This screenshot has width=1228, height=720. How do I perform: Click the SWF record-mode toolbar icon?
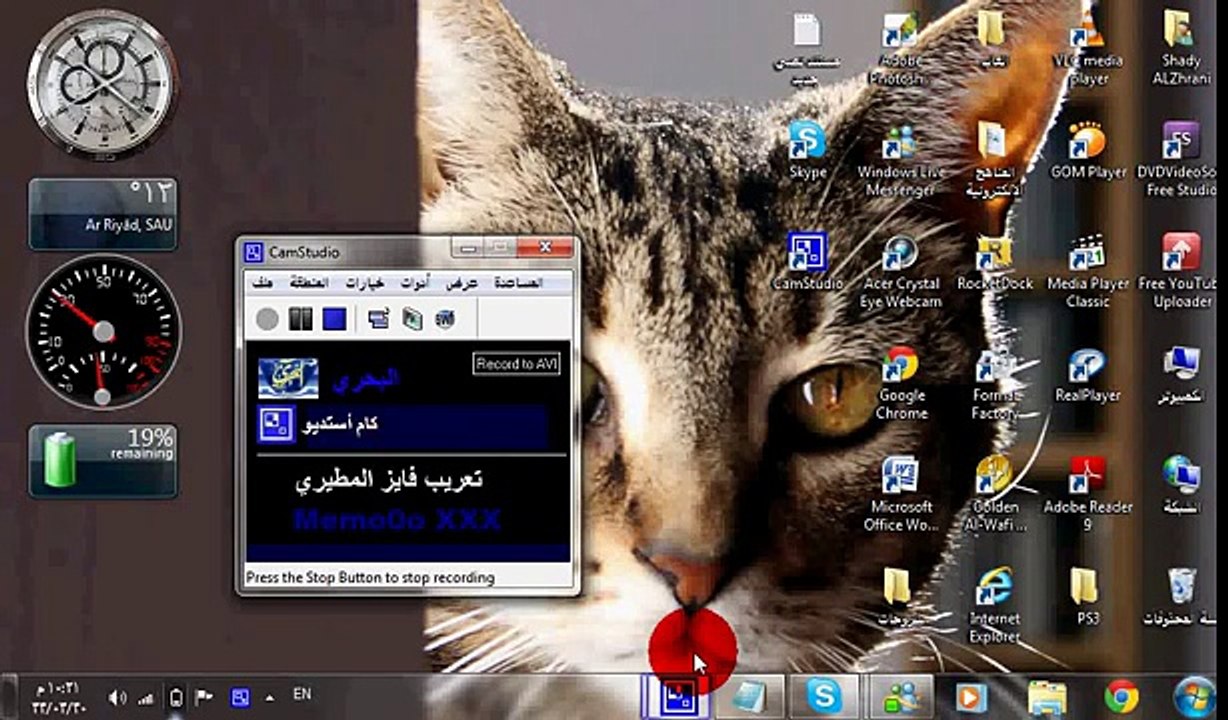[x=445, y=319]
